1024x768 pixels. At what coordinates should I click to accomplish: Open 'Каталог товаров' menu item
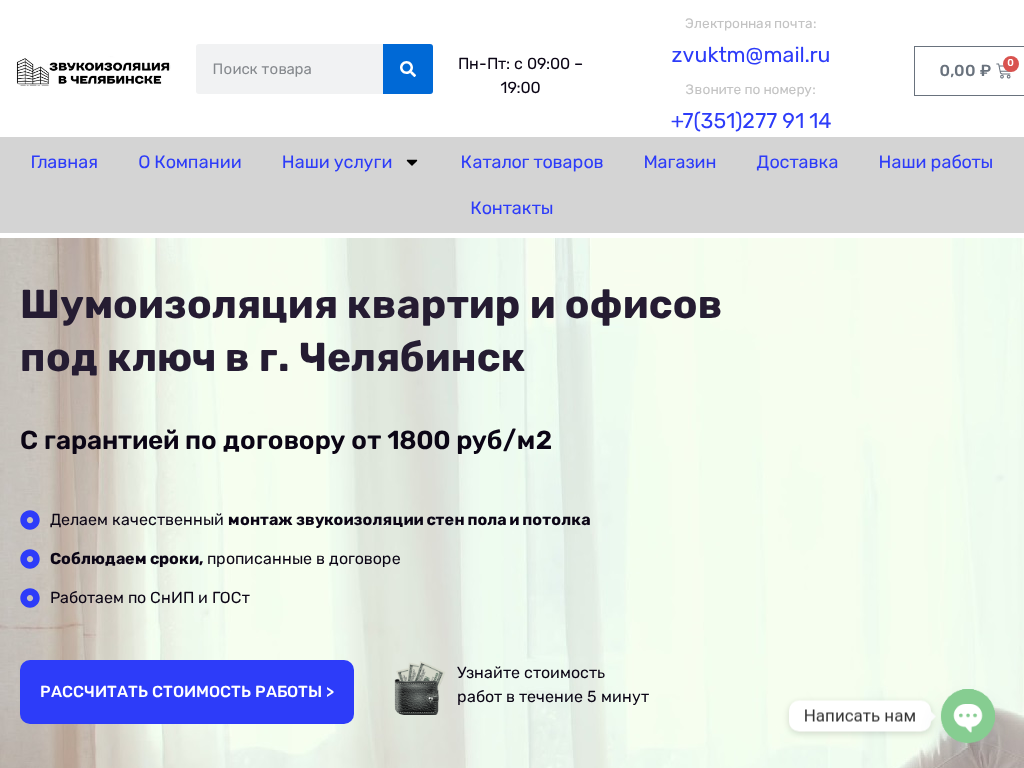click(x=532, y=162)
